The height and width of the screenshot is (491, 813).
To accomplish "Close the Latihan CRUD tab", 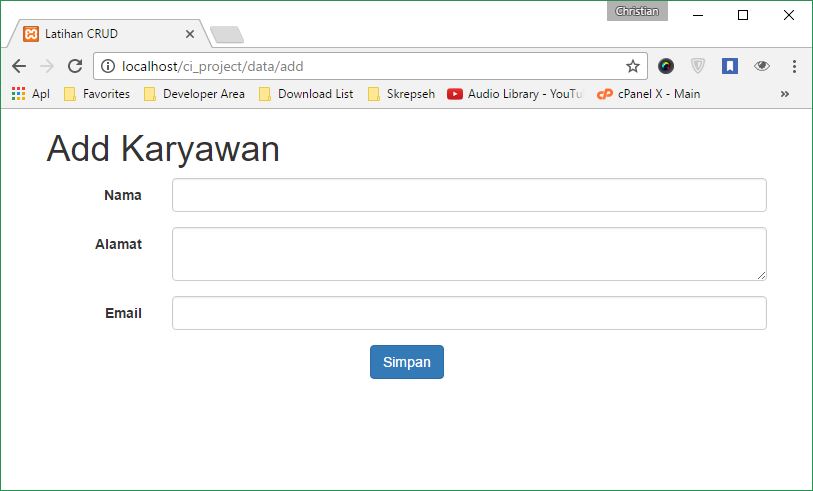I will click(x=190, y=34).
